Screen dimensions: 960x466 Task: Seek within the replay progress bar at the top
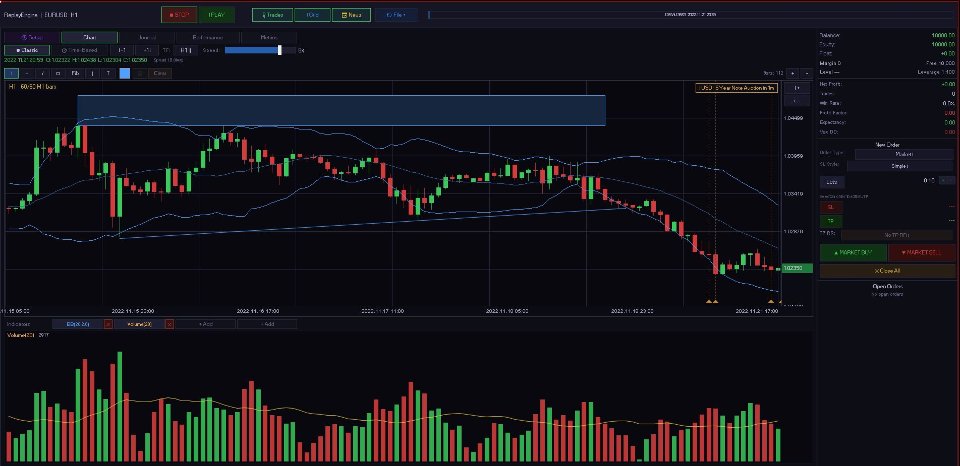pos(690,14)
